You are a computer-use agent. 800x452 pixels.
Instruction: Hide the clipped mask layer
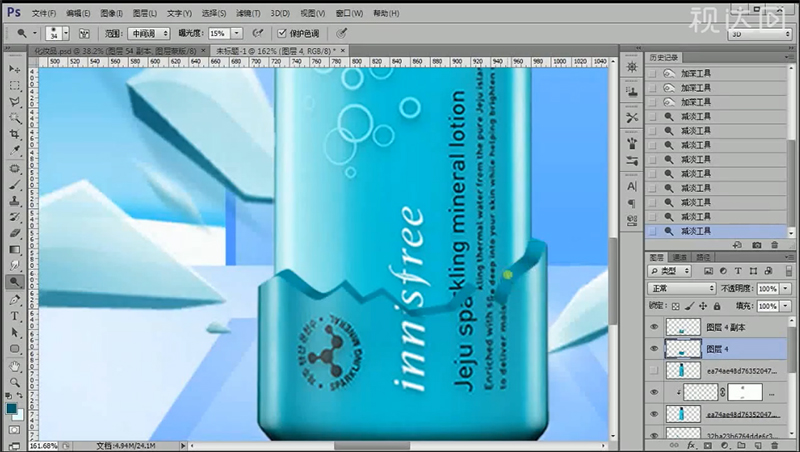(x=654, y=392)
